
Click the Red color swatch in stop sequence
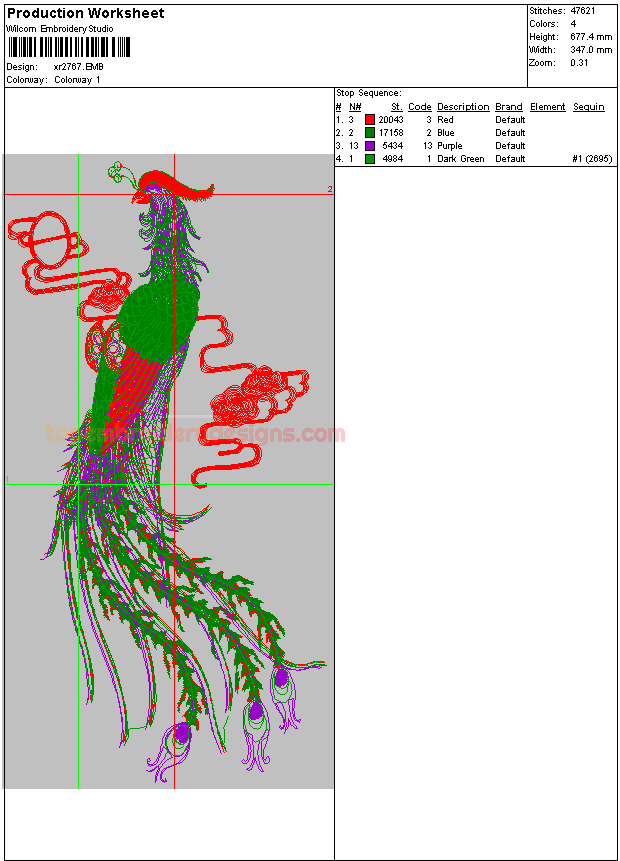(x=370, y=120)
